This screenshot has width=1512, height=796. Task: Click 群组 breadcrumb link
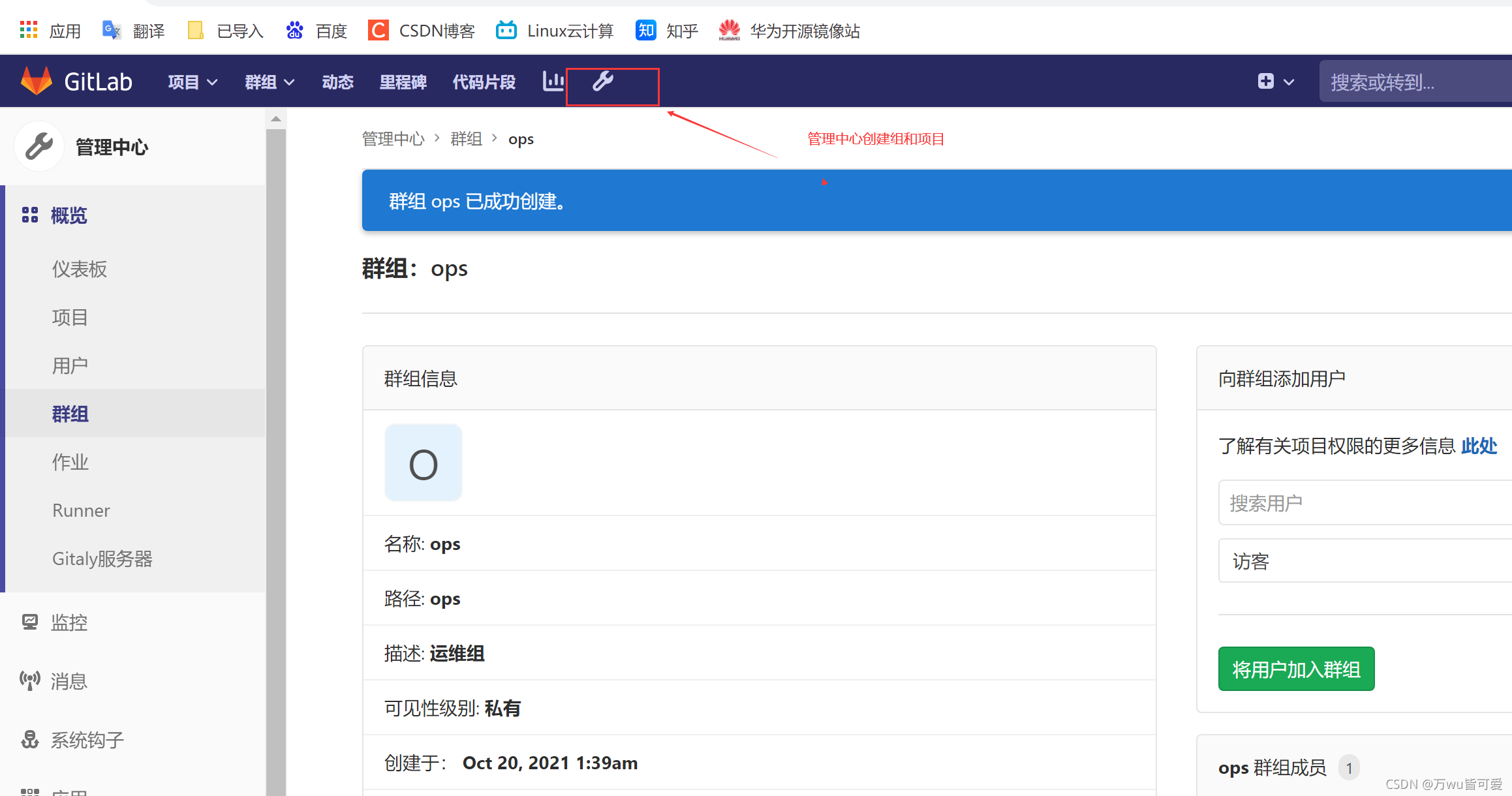(x=466, y=139)
